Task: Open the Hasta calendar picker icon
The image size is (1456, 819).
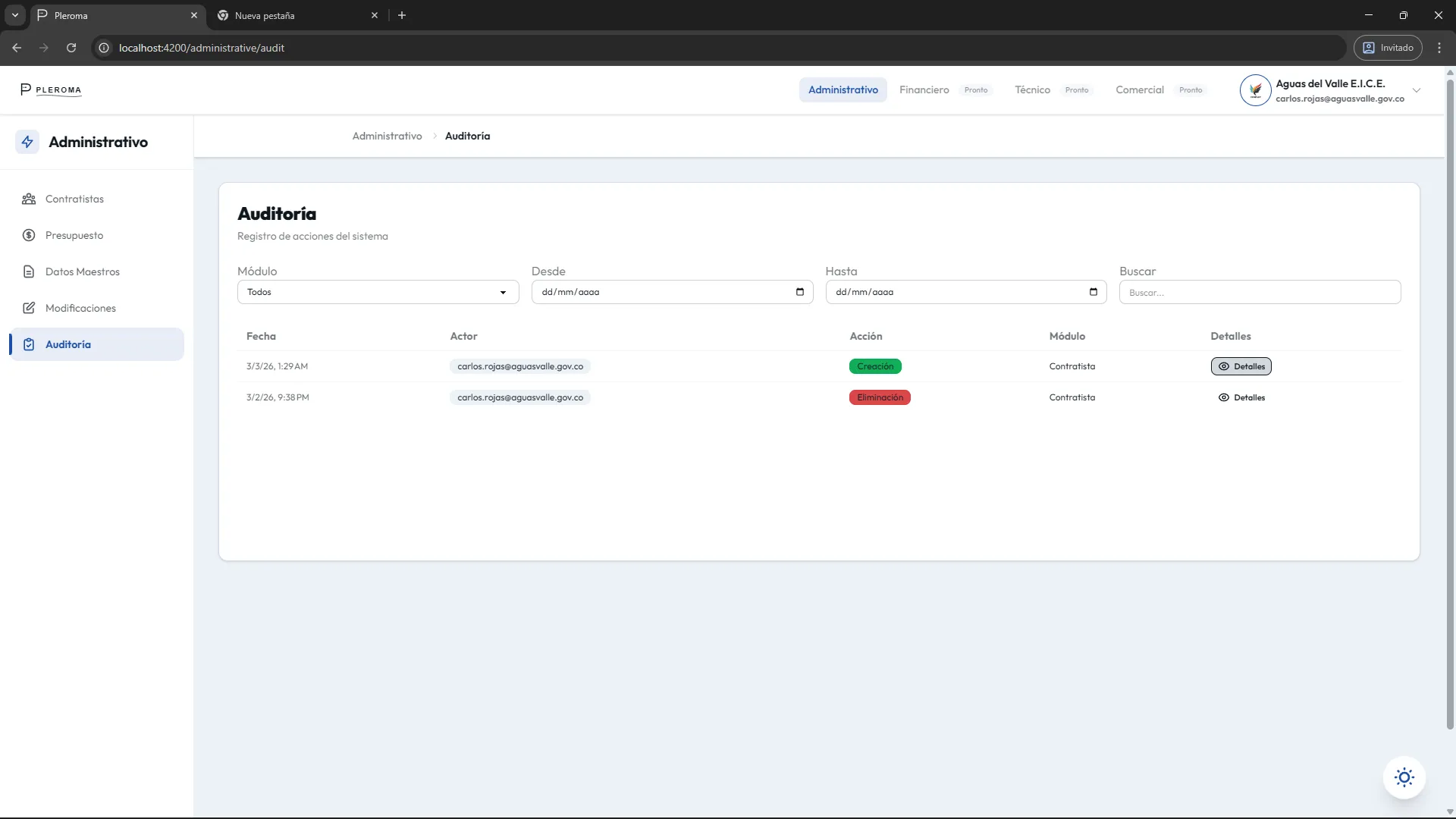Action: pyautogui.click(x=1094, y=292)
